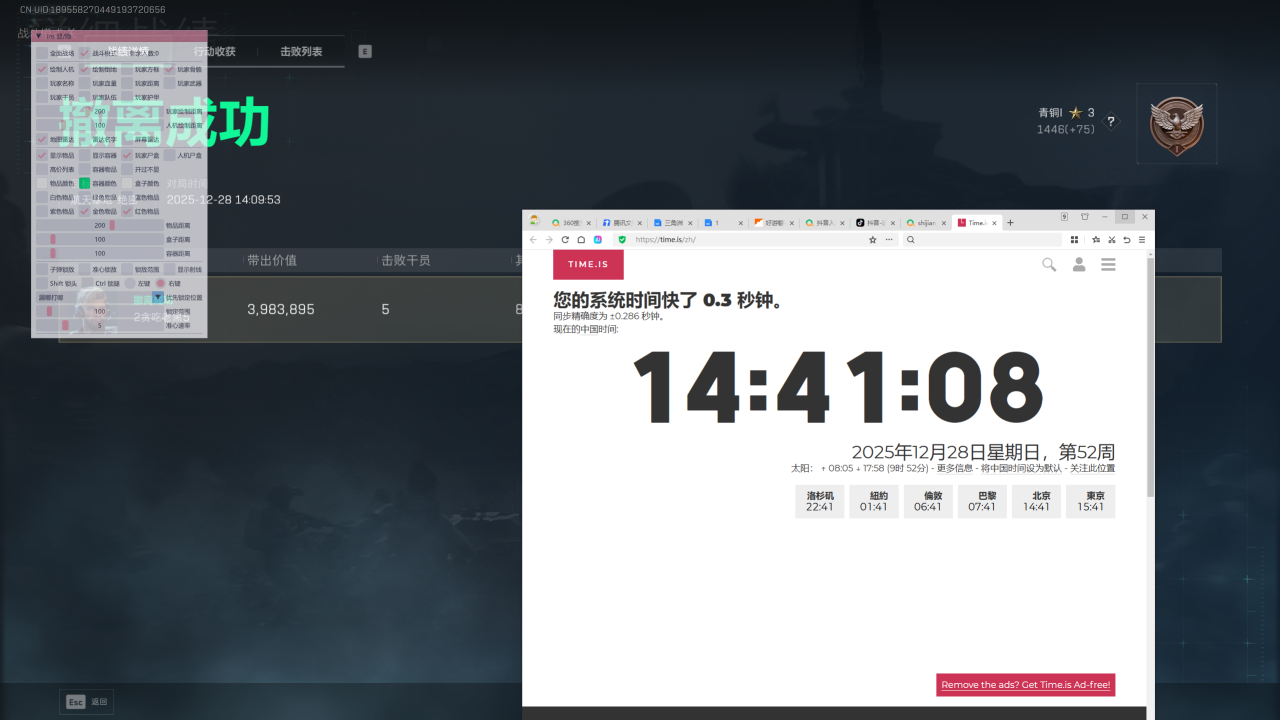
Task: Click the browser home icon
Action: click(x=581, y=240)
